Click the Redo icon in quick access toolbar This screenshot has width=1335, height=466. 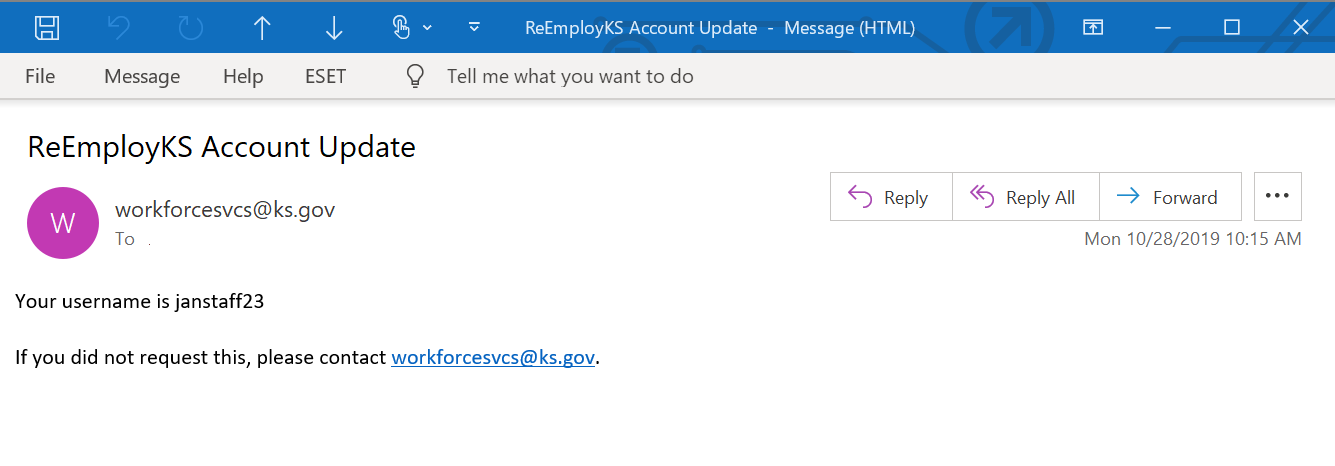tap(190, 28)
